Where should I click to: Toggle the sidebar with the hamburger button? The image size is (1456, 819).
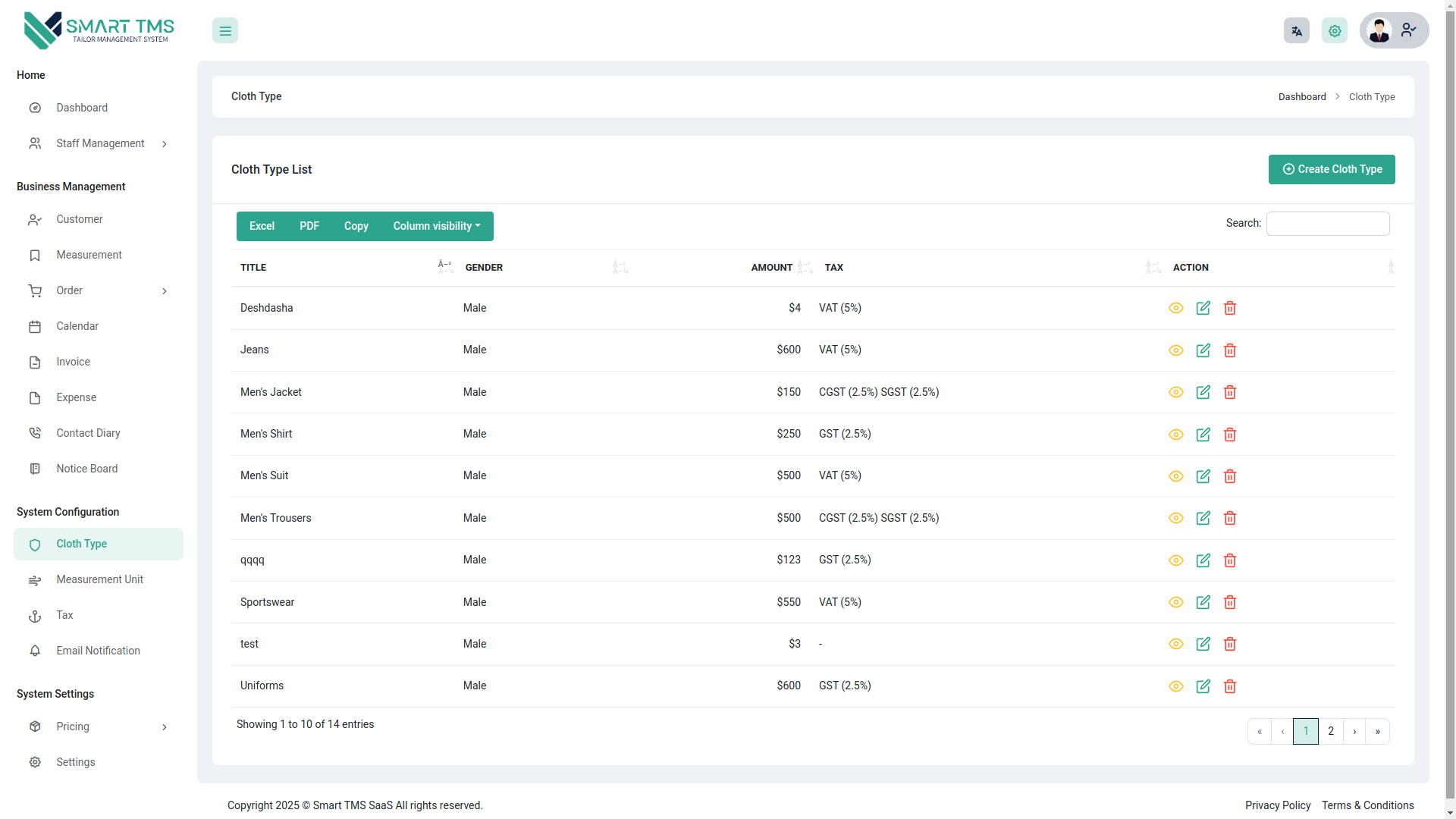[224, 30]
